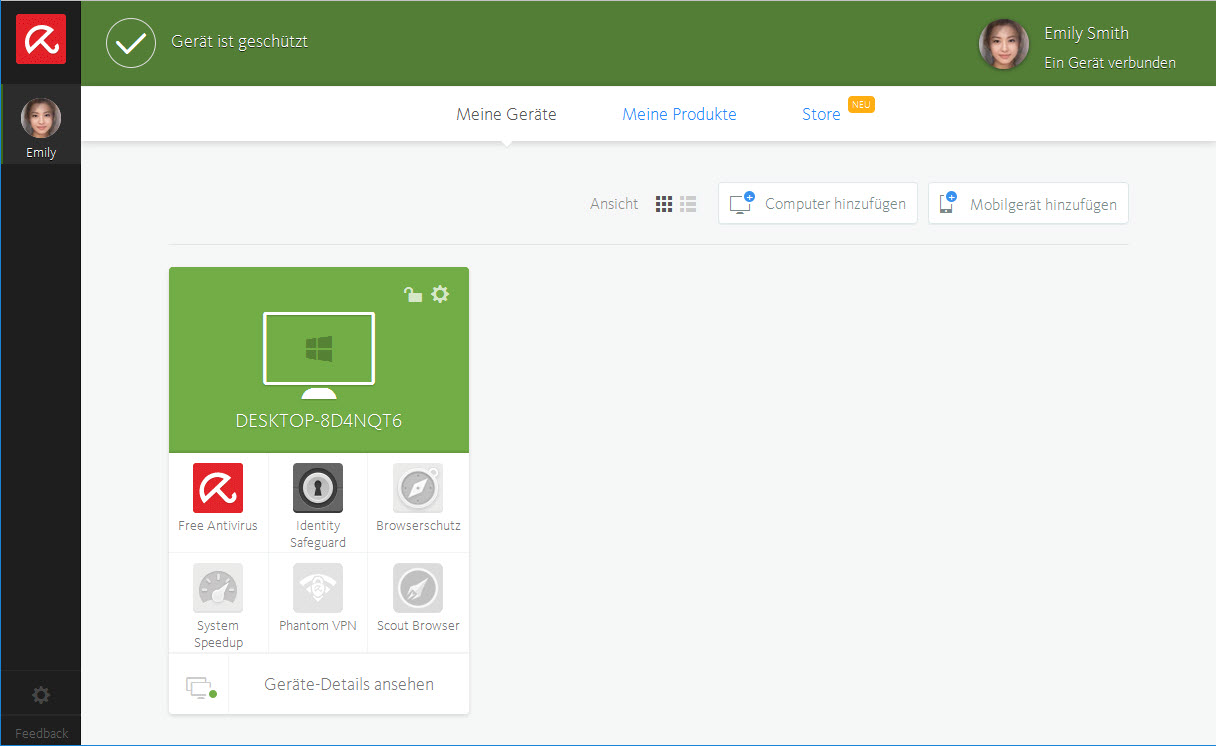Click Mobilgerät hinzufügen button

pyautogui.click(x=1028, y=203)
